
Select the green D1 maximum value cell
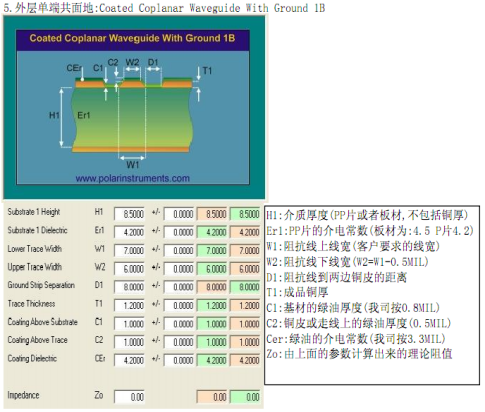245,287
